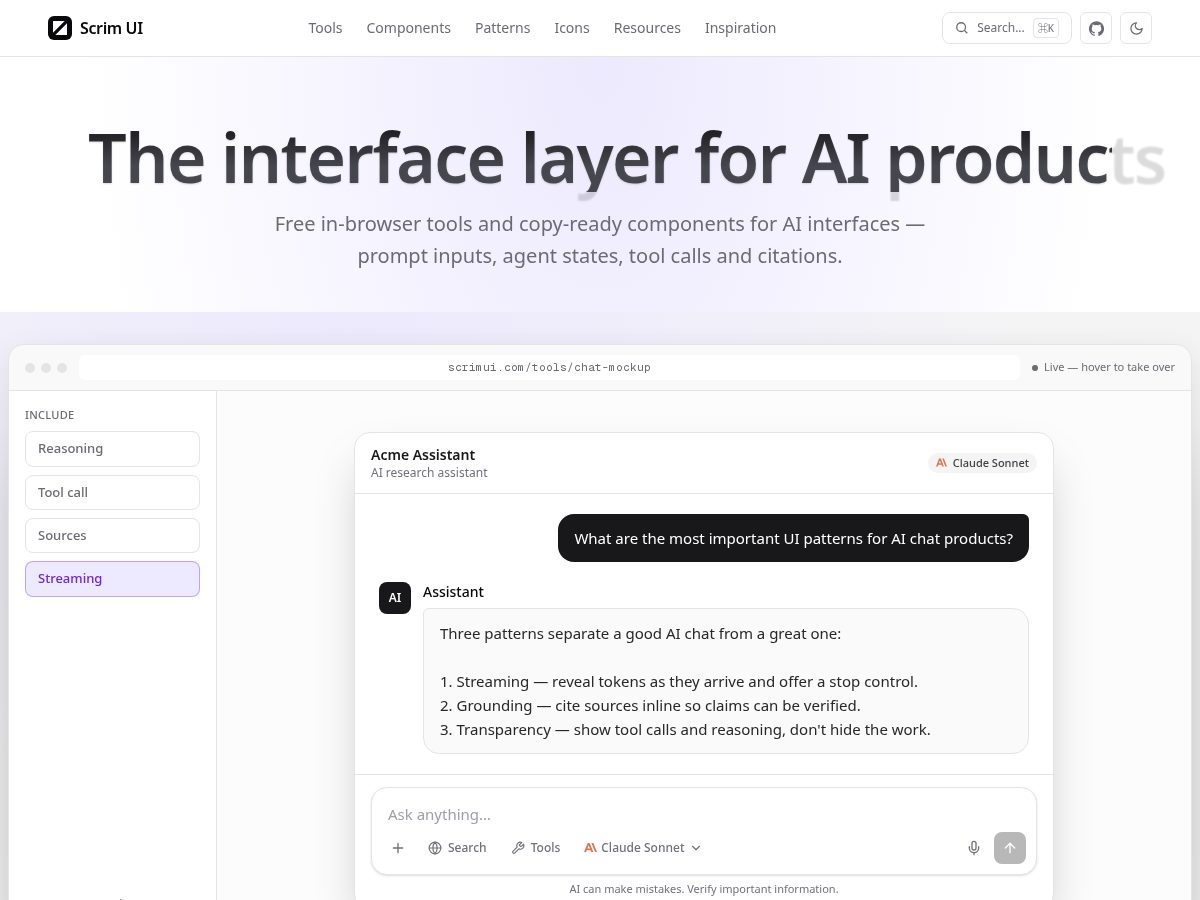Screen dimensions: 1200x900
Task: Click the plus attach icon in prompt
Action: pyautogui.click(x=398, y=848)
